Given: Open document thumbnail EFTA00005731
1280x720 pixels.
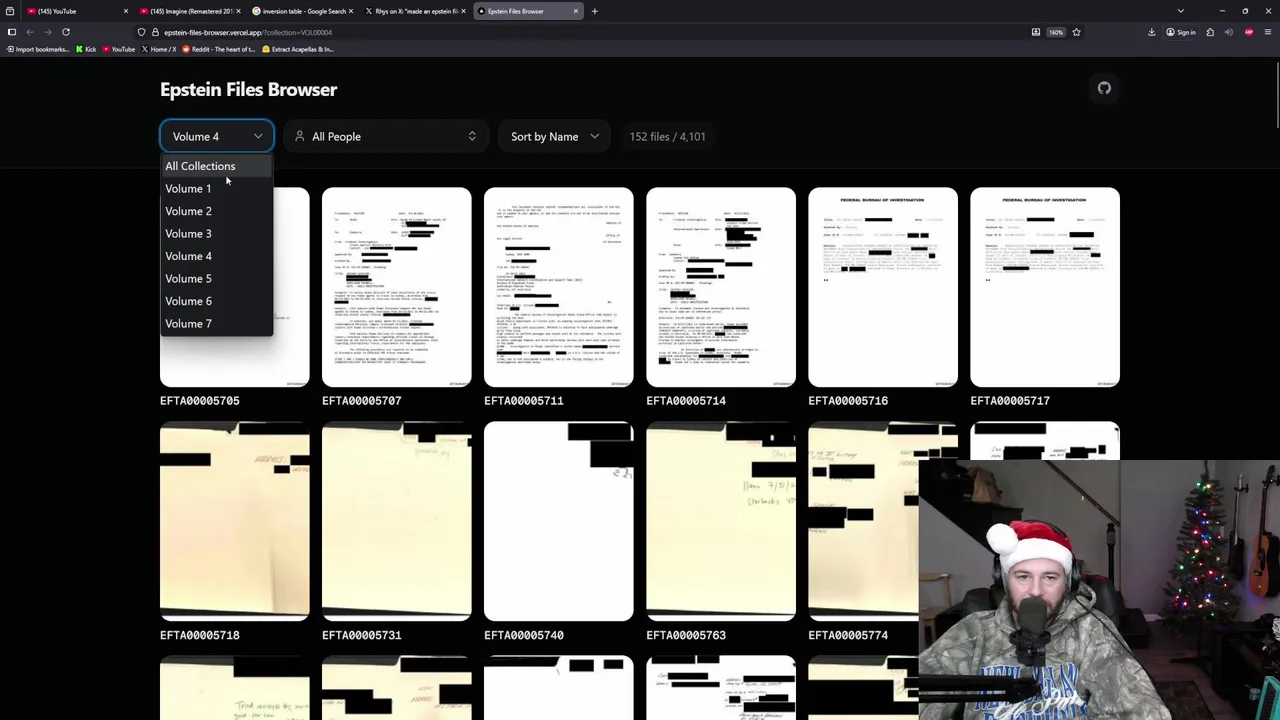Looking at the screenshot, I should click(x=397, y=521).
